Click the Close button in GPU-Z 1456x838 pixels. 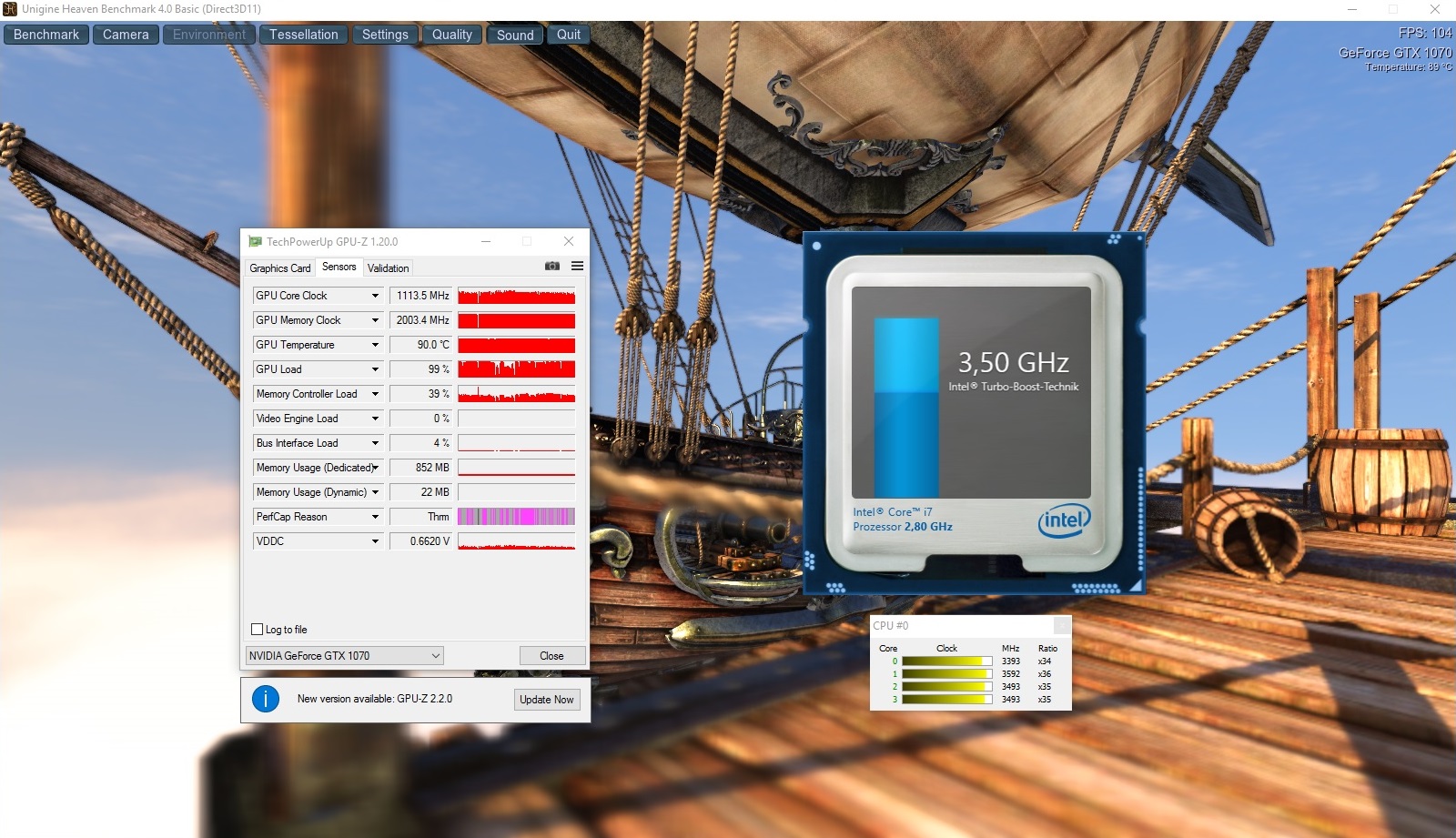point(551,656)
